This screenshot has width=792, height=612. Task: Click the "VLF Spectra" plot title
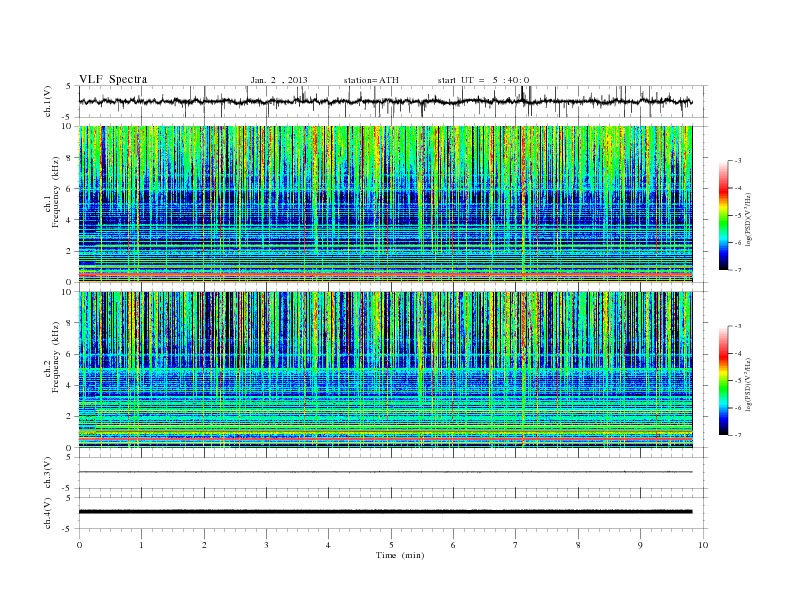pos(113,79)
